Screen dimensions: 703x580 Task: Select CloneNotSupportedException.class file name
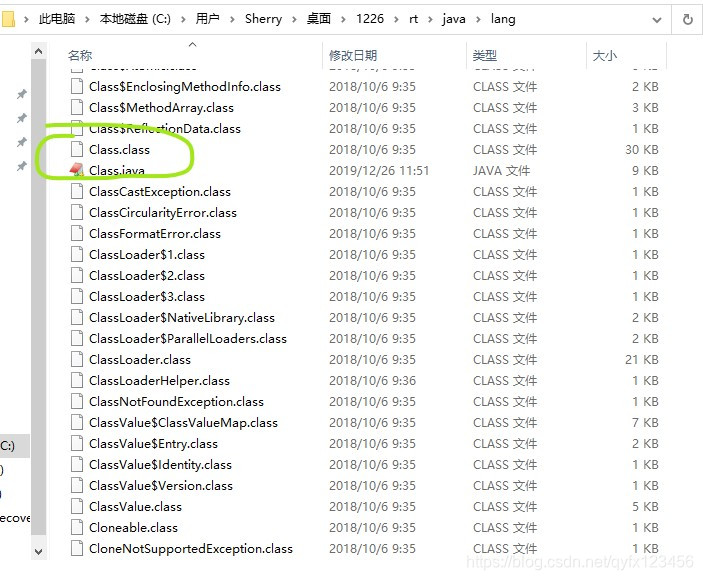[x=191, y=549]
